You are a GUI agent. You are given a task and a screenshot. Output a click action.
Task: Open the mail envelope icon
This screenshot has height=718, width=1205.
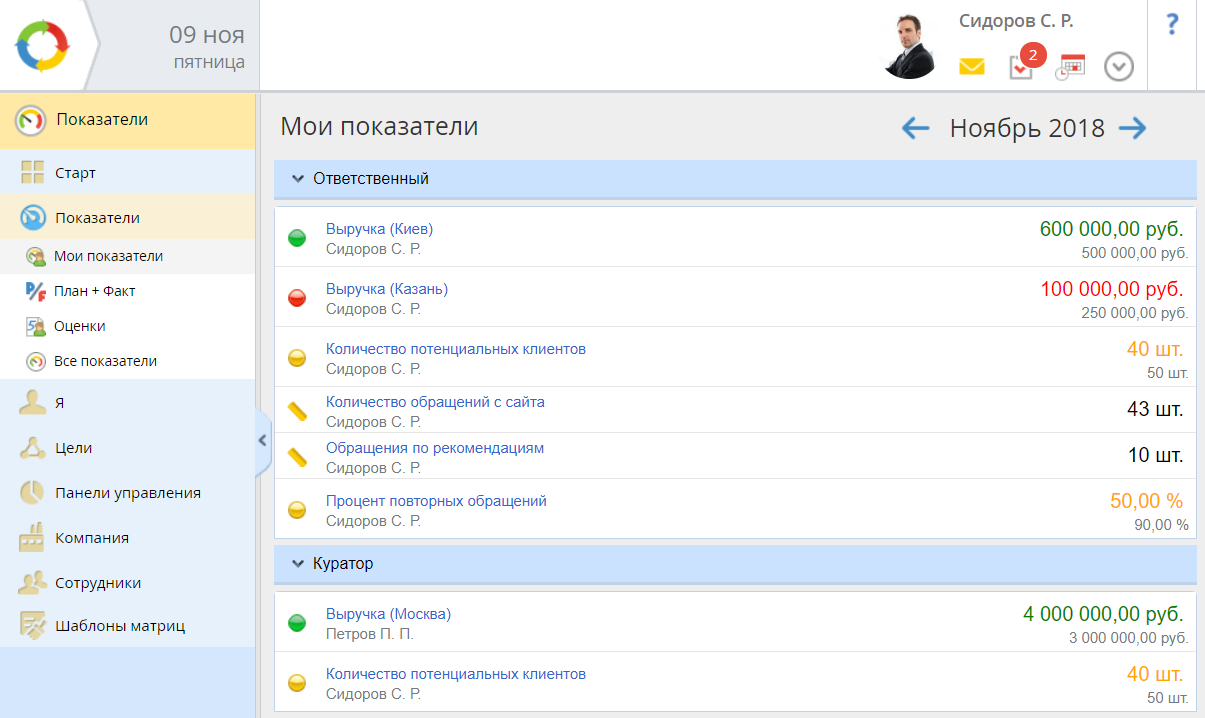point(971,67)
